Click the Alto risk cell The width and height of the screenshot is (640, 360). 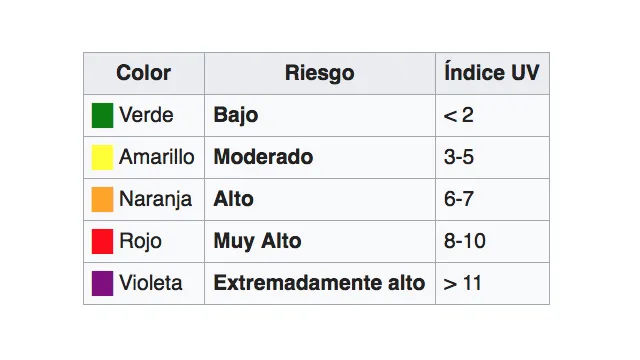tap(320, 200)
